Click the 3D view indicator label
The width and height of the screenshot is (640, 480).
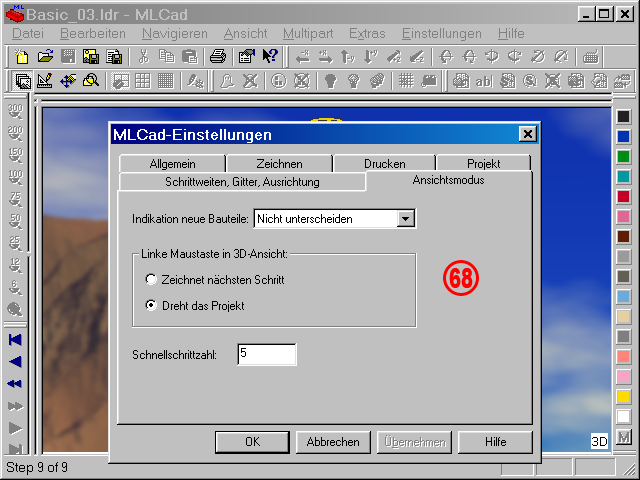(x=599, y=442)
